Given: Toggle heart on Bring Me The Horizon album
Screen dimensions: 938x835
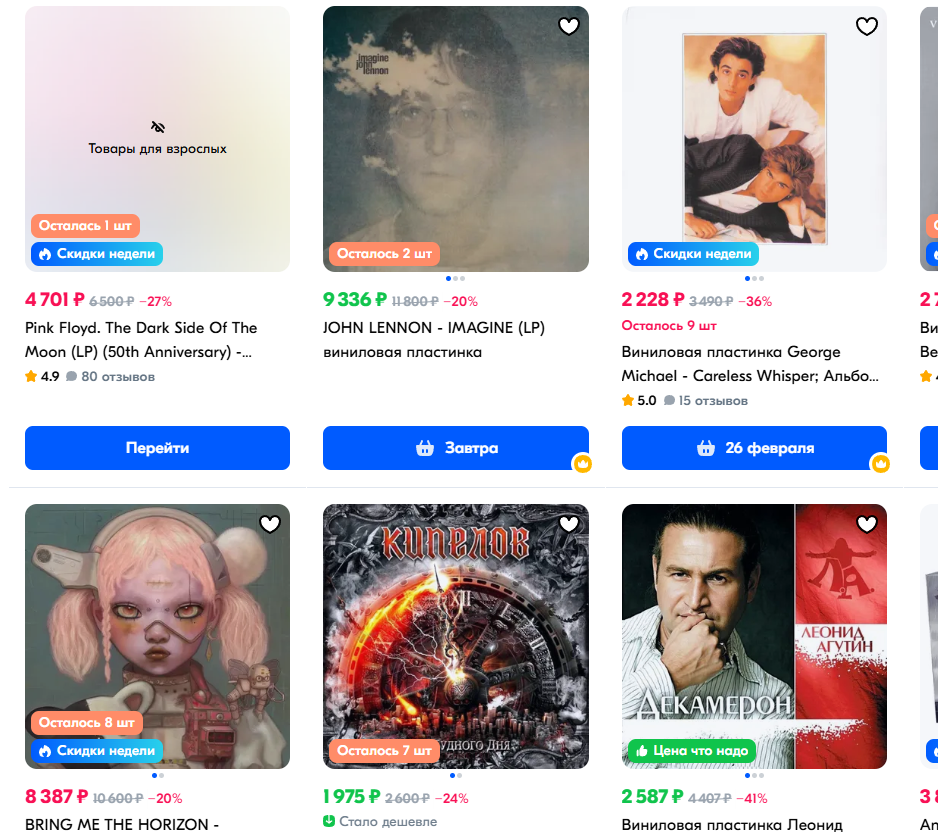Looking at the screenshot, I should tap(270, 524).
